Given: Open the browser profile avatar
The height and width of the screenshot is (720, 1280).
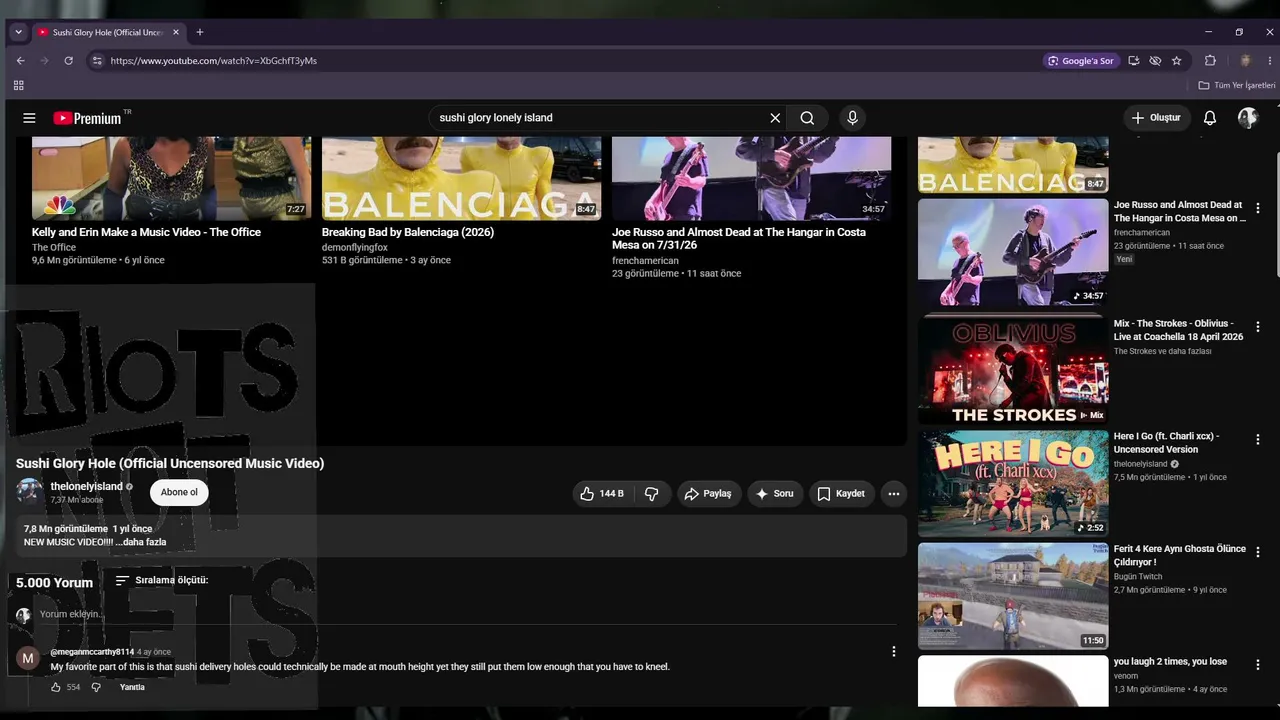Looking at the screenshot, I should tap(1245, 61).
